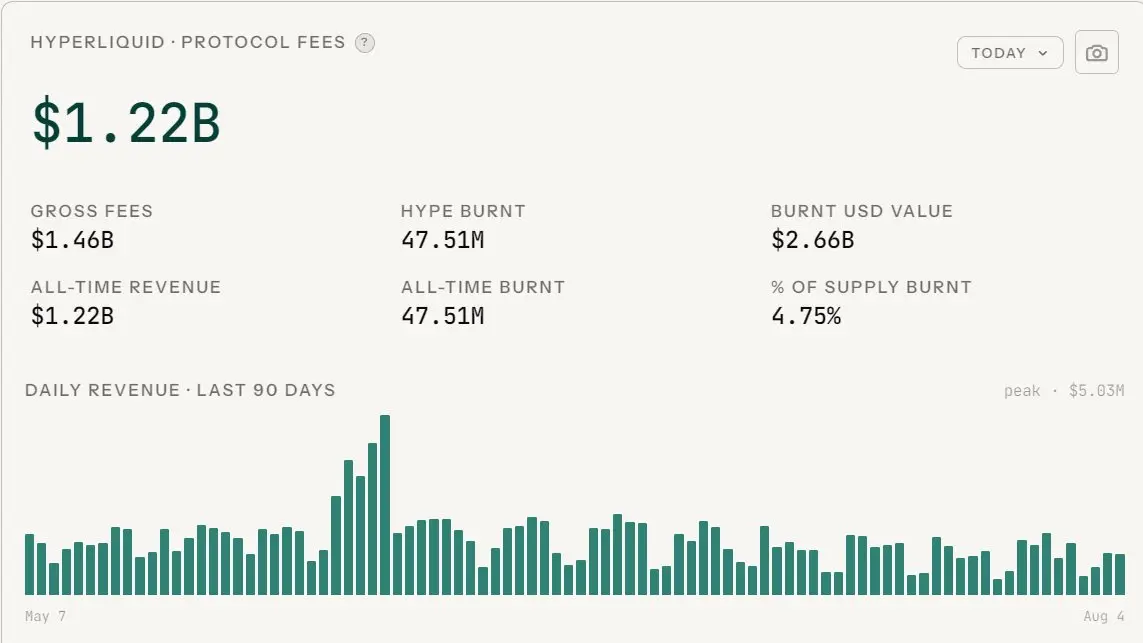Click the May 7 axis label

click(x=45, y=617)
